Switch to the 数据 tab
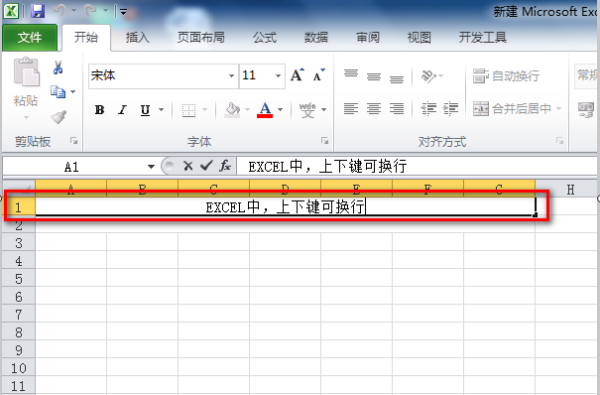Image resolution: width=600 pixels, height=395 pixels. coord(316,38)
